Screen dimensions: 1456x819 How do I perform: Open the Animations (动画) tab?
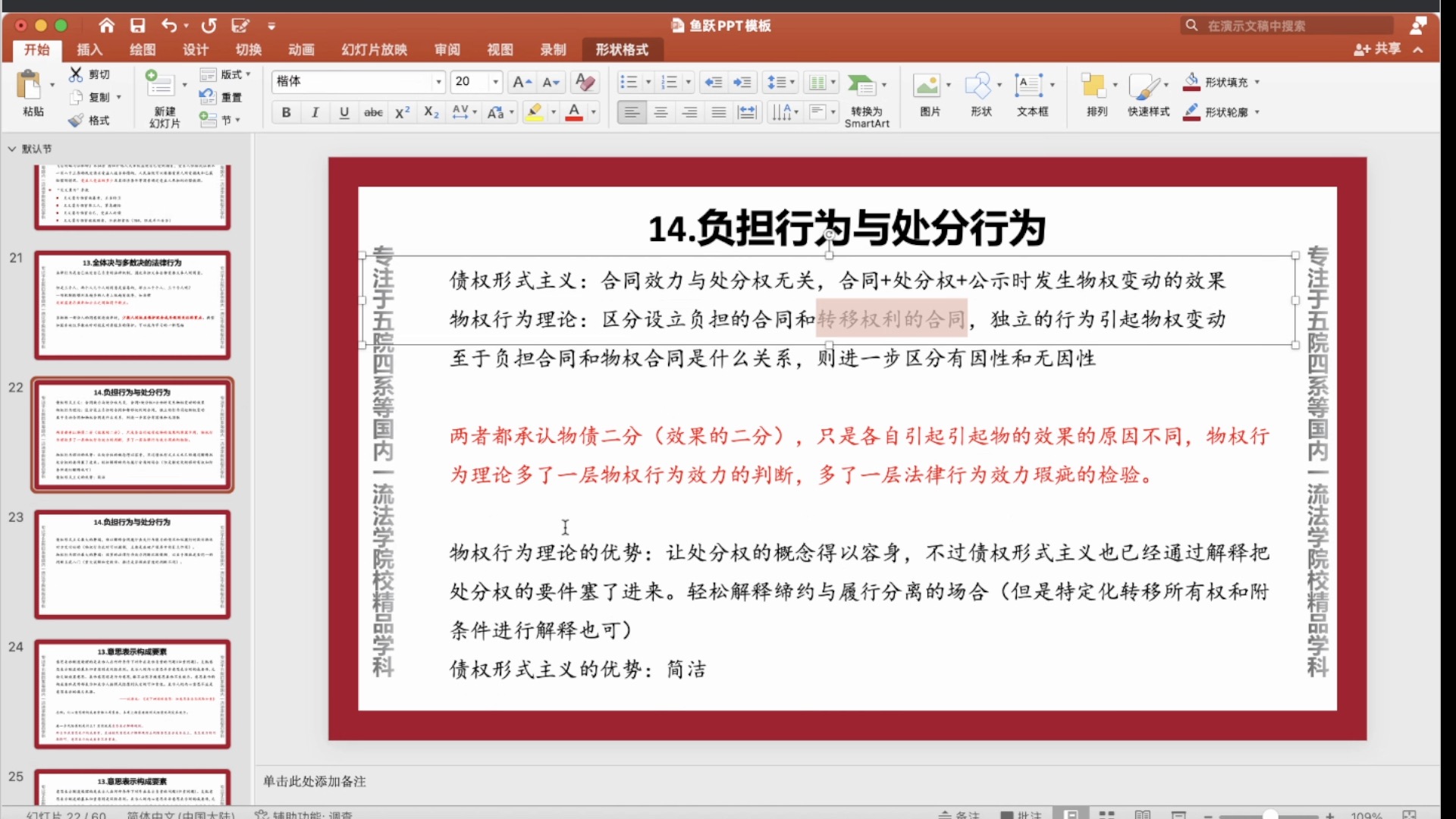coord(301,49)
